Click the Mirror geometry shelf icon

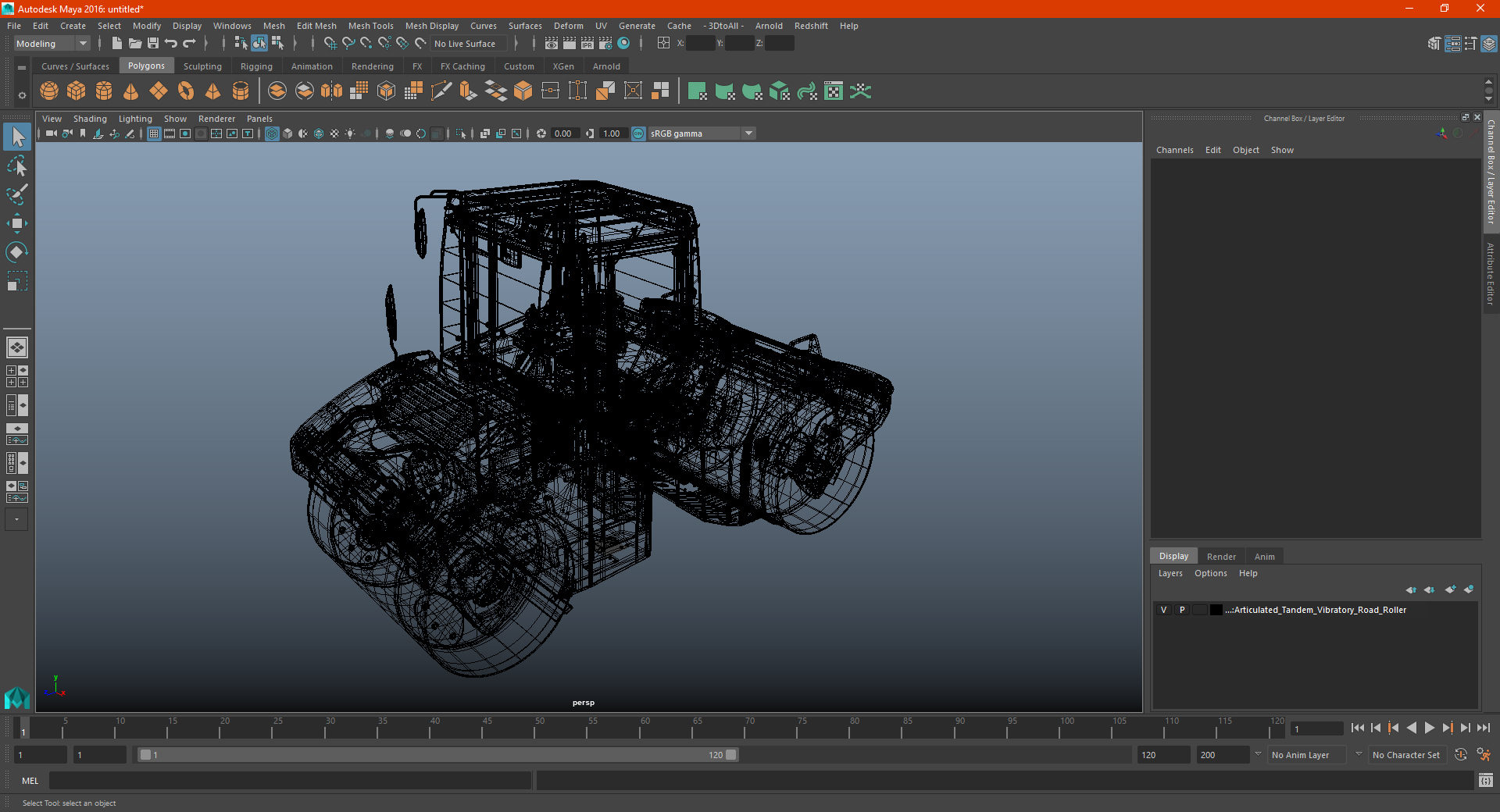click(x=331, y=91)
